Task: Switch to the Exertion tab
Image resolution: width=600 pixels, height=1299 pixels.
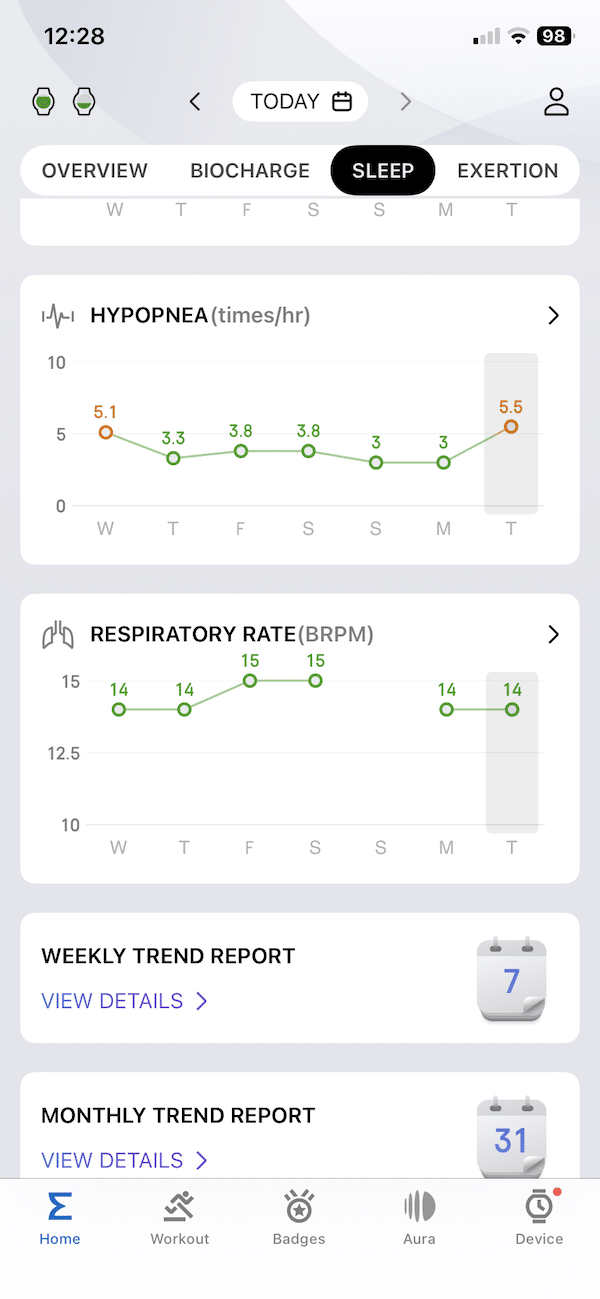Action: [x=507, y=171]
